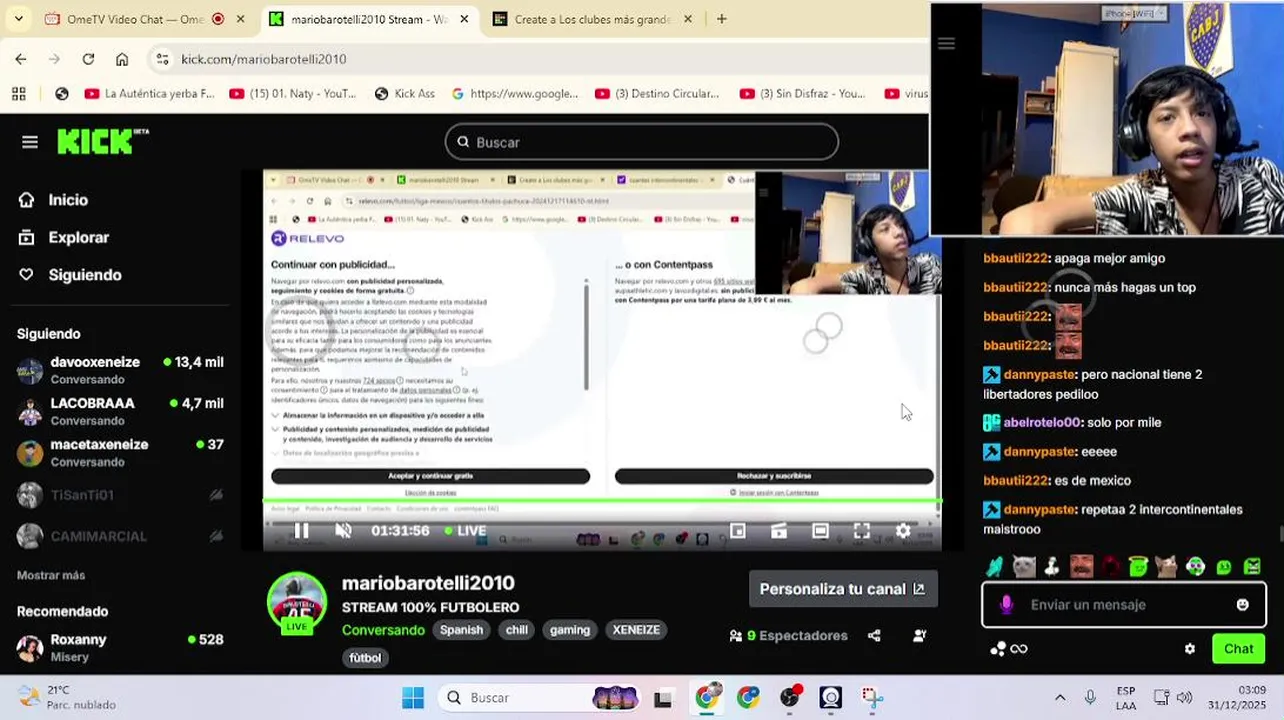Click LIVE indicator in player

tap(466, 531)
